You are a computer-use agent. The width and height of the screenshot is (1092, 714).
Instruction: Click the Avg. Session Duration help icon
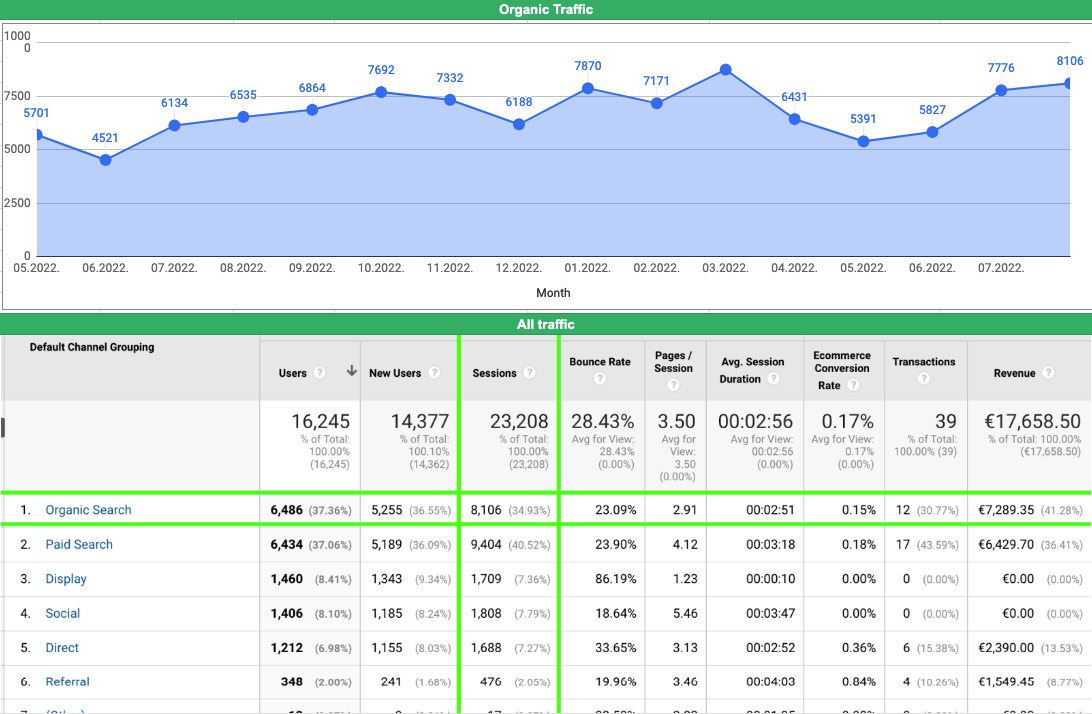[x=774, y=379]
